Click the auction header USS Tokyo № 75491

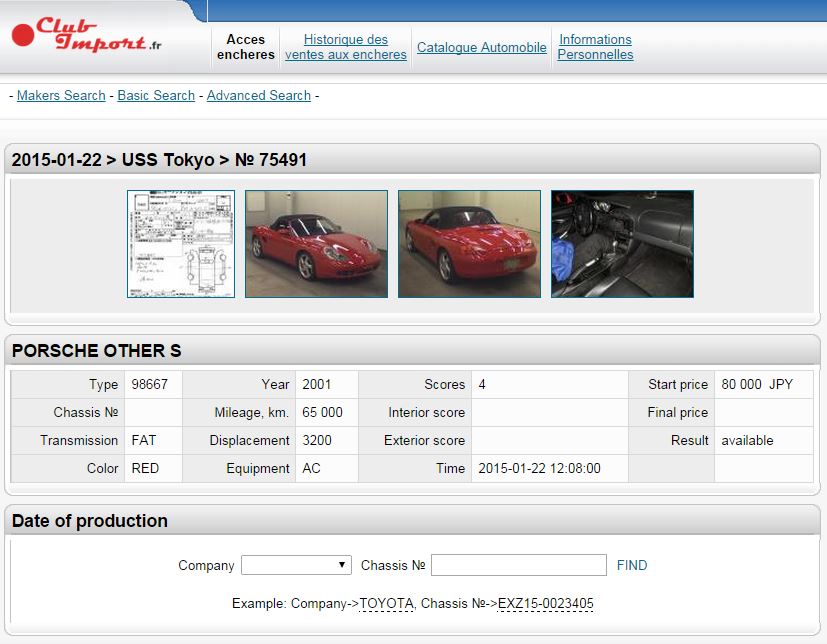160,160
